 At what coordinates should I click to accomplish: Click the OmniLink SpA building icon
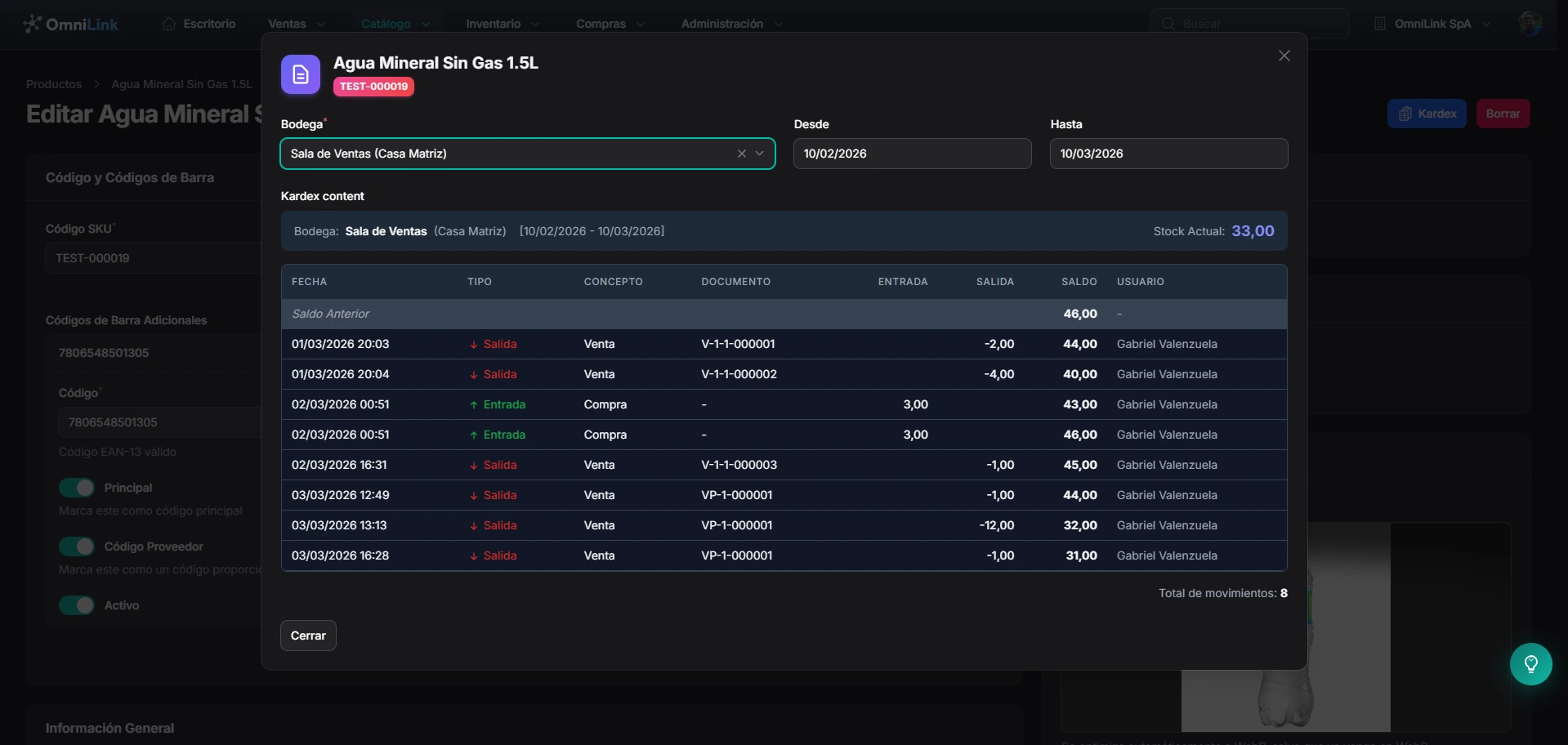pyautogui.click(x=1380, y=24)
